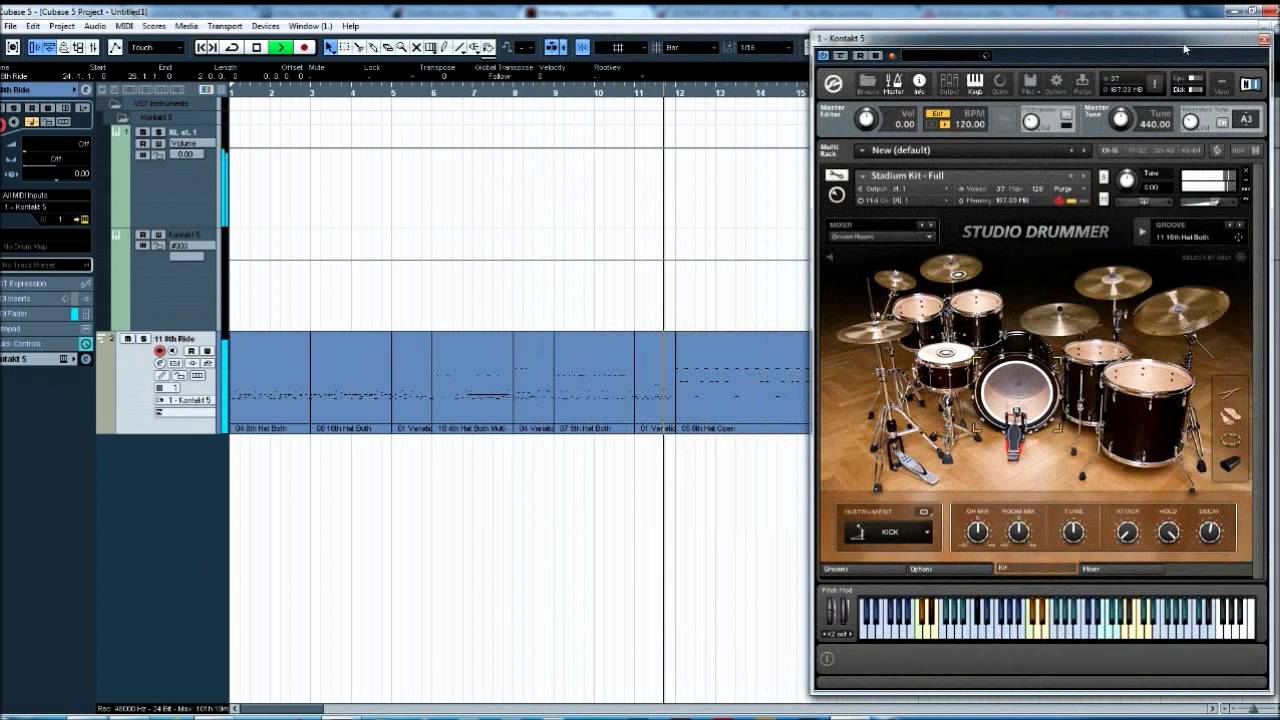Select the Zoom magnifier tool
1280x720 pixels.
click(x=402, y=47)
